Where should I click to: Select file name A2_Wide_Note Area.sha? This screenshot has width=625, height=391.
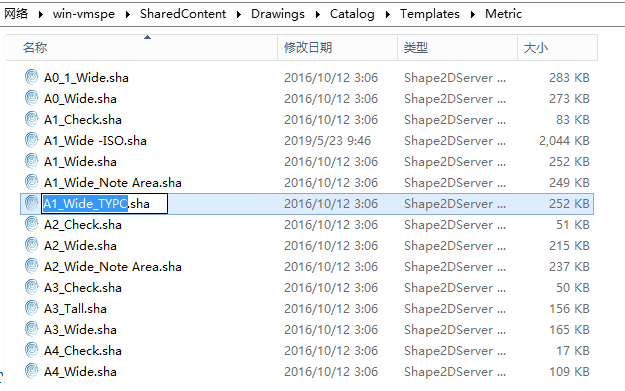[x=112, y=267]
